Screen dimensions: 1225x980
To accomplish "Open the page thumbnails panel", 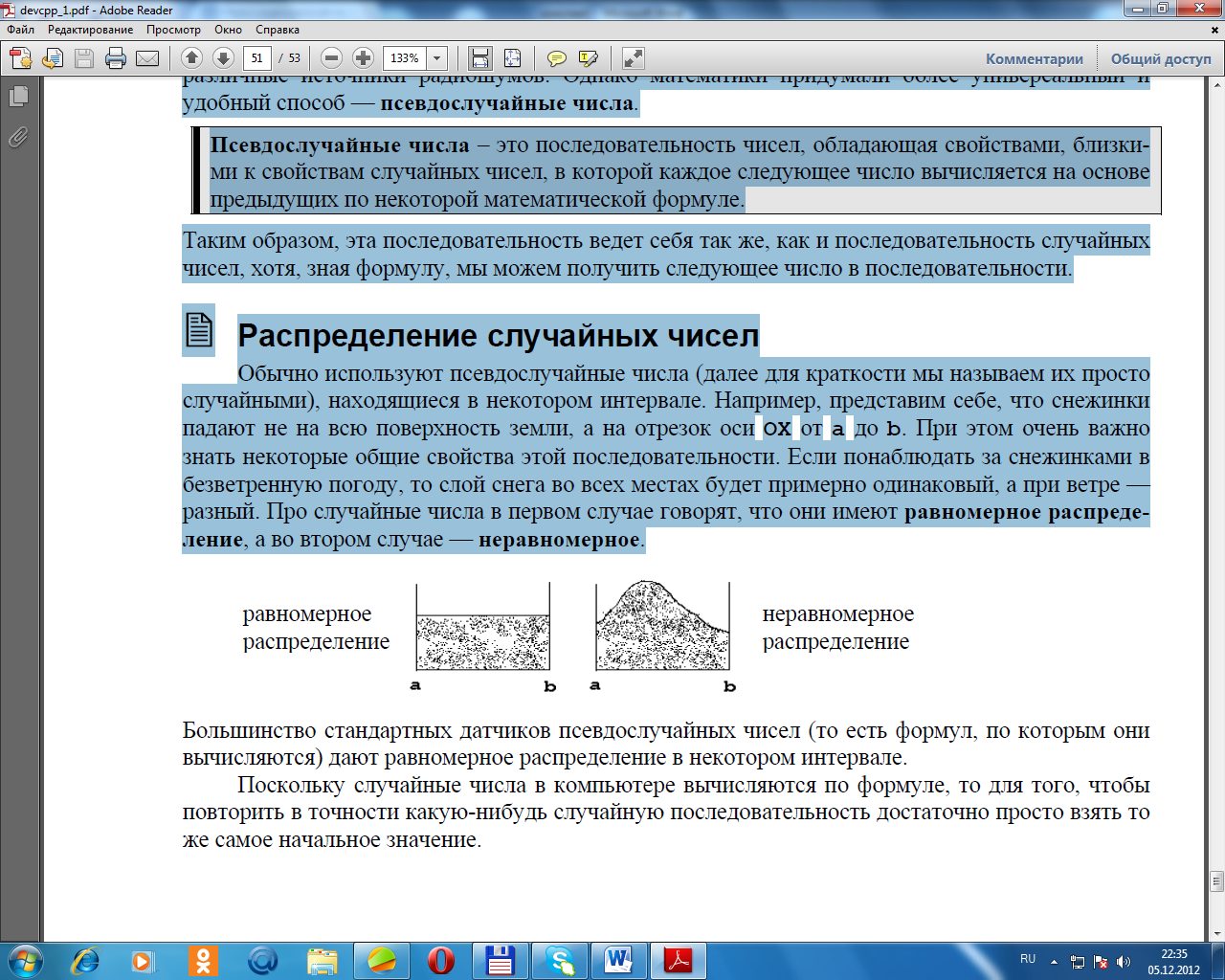I will point(18,97).
